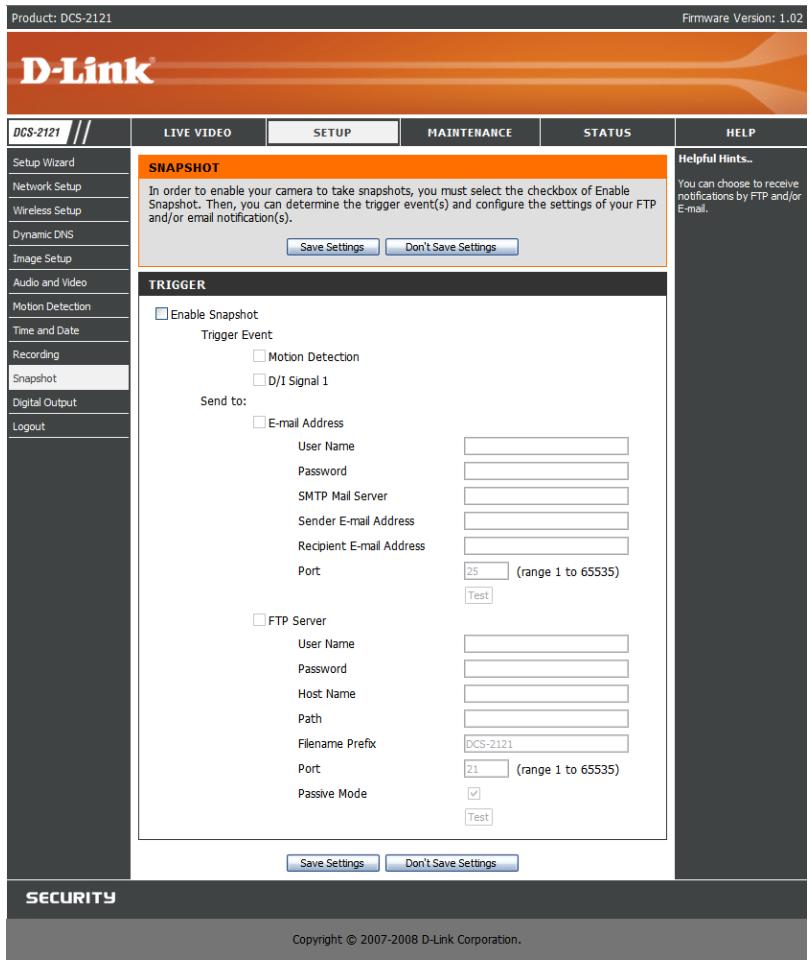Viewport: 809px width, 960px height.
Task: Click the E-mail Password field
Action: [546, 471]
